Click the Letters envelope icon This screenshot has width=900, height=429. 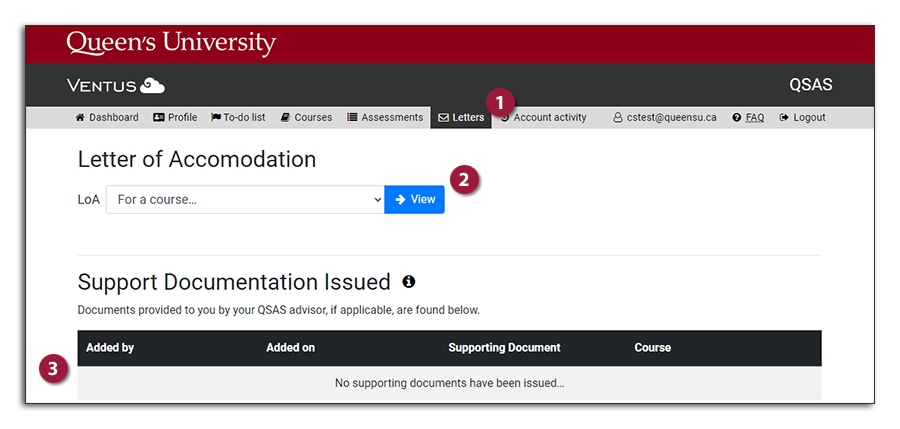click(x=444, y=118)
